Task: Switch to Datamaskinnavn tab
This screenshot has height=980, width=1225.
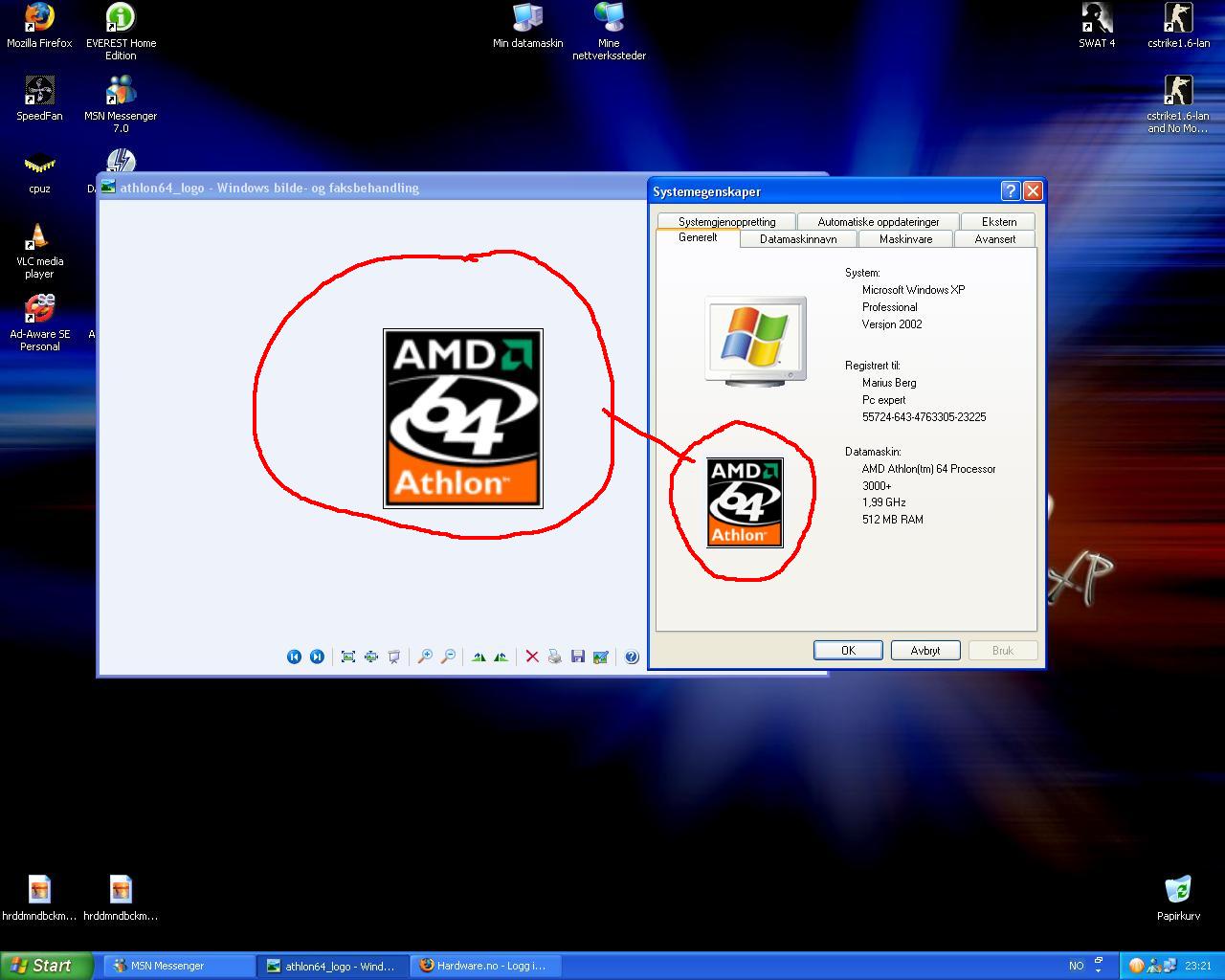Action: (x=798, y=239)
